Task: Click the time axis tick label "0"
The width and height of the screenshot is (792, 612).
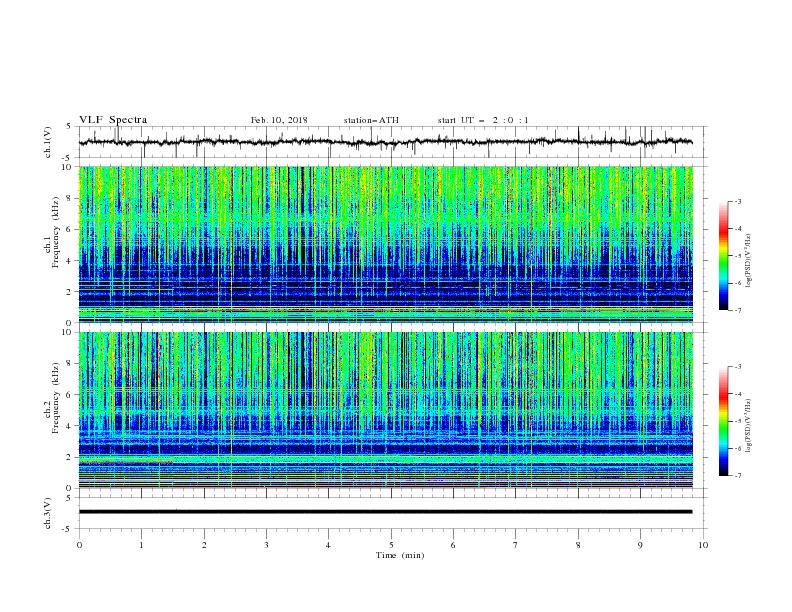Action: tap(79, 545)
